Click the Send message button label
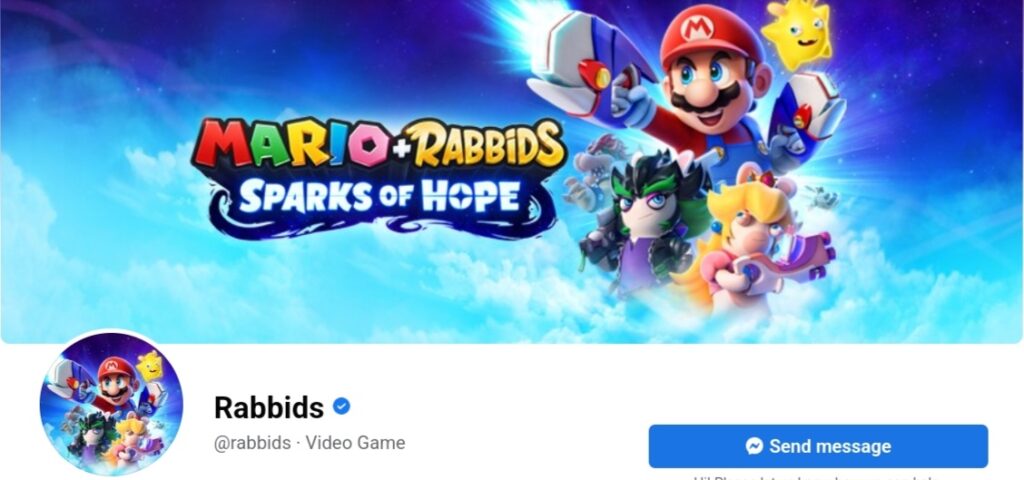This screenshot has height=480, width=1024. [x=830, y=446]
